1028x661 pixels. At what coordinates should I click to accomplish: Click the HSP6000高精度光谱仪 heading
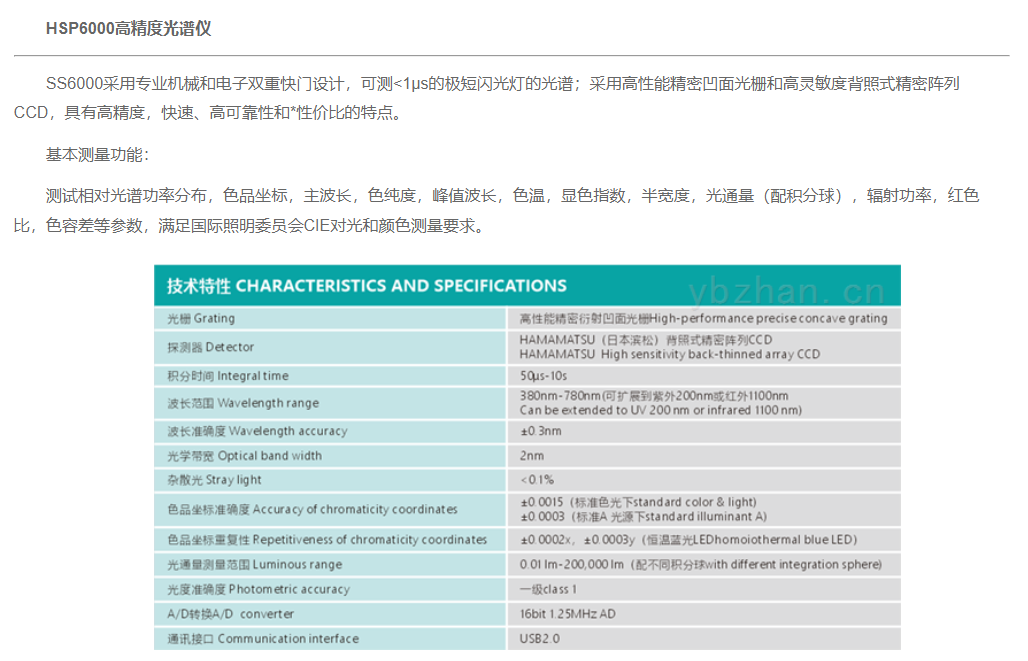128,29
